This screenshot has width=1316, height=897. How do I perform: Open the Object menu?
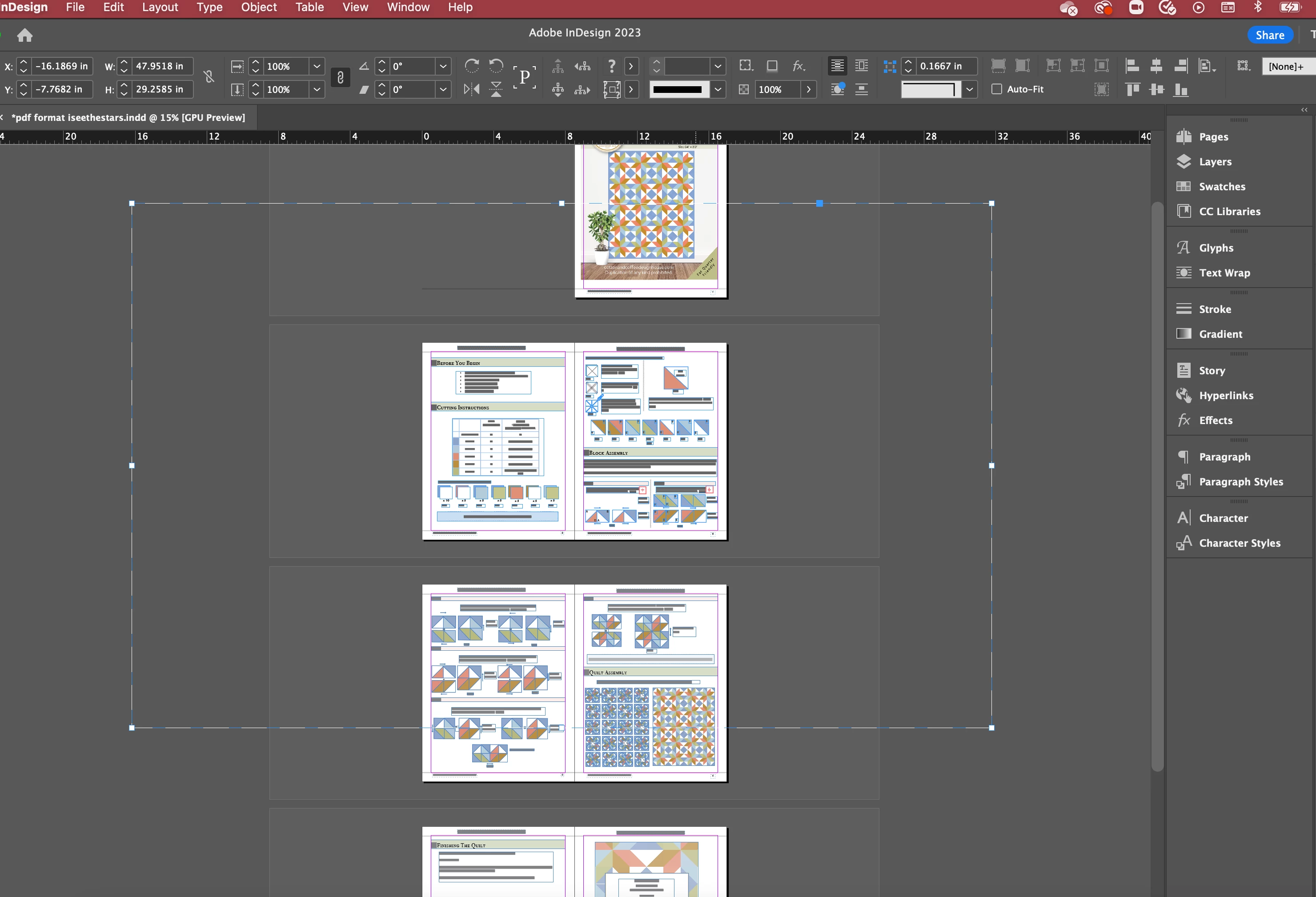(x=258, y=8)
